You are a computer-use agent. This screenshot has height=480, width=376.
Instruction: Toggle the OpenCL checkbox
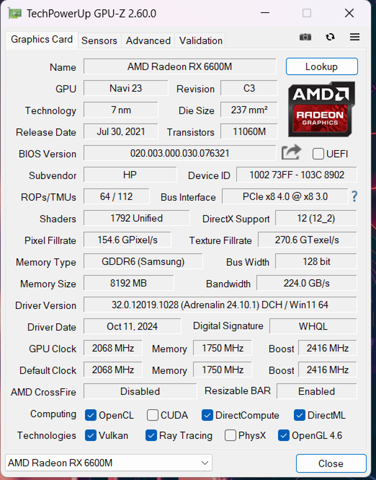91,415
